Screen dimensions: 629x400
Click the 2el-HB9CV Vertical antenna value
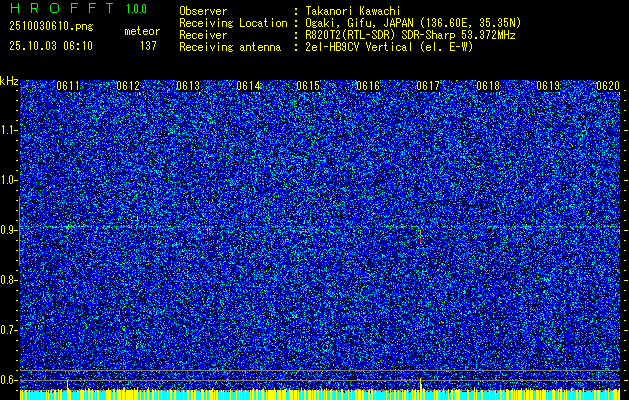[390, 47]
